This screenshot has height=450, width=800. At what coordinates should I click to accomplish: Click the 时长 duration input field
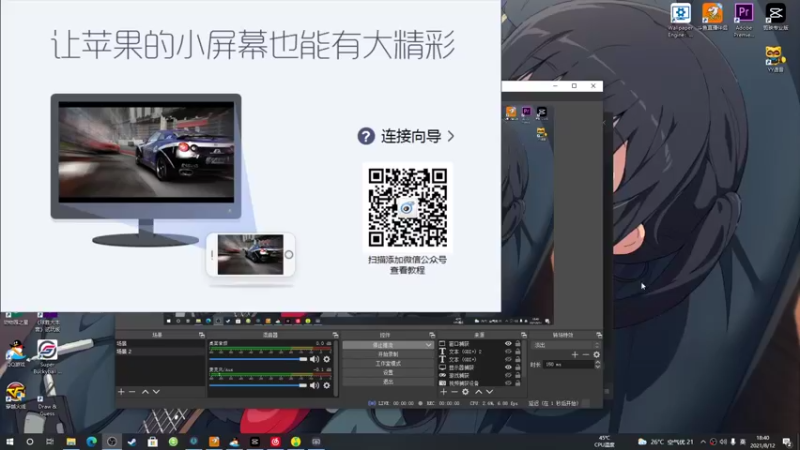(x=568, y=365)
